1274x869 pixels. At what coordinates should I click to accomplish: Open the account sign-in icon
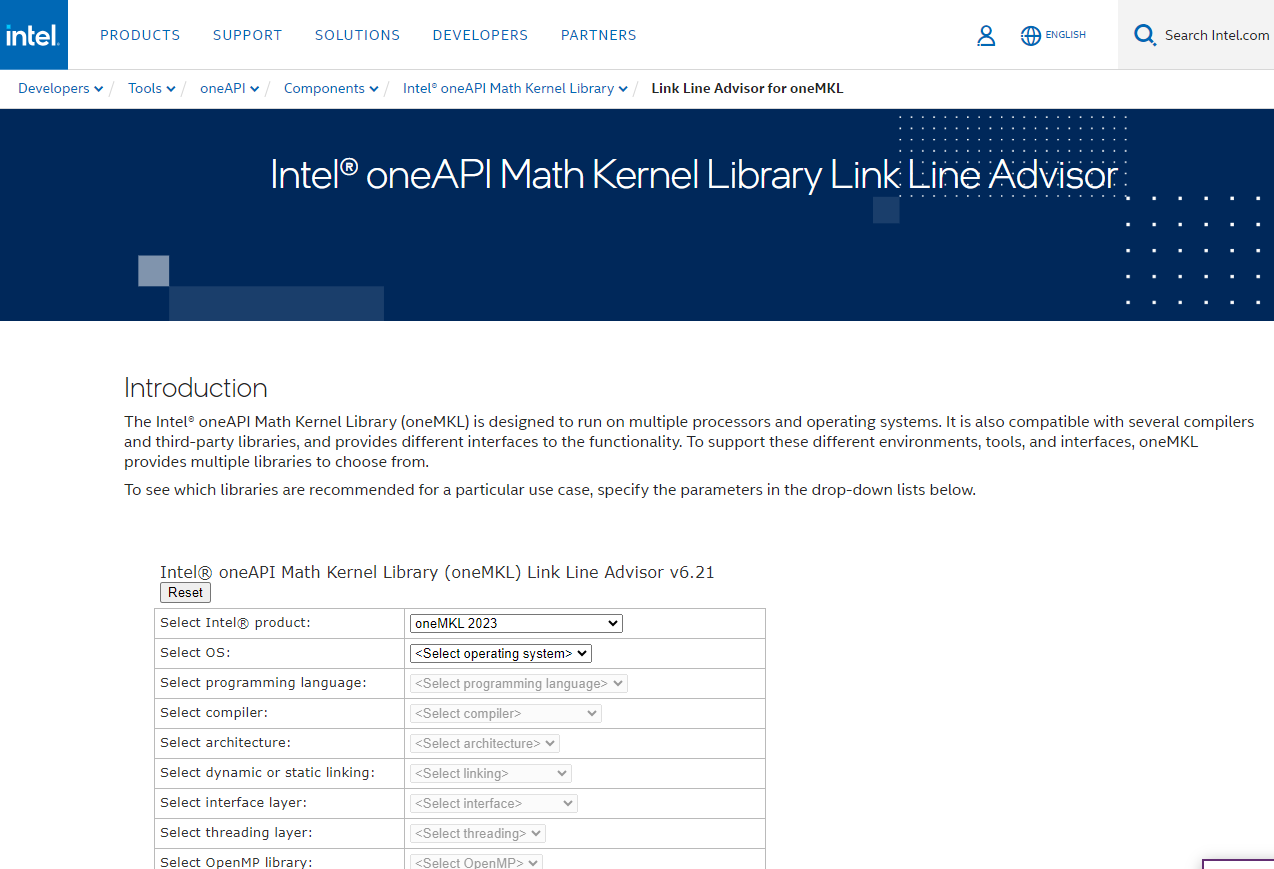click(986, 35)
